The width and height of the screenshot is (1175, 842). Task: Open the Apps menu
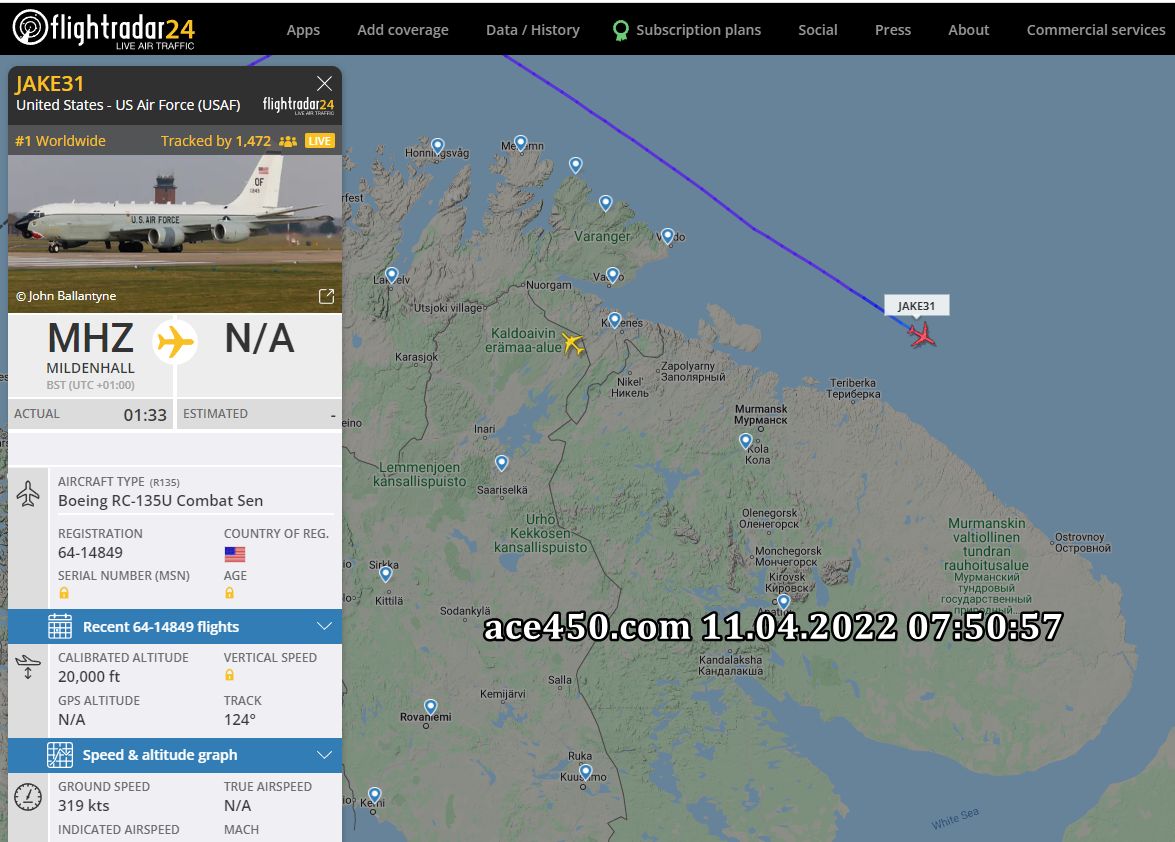coord(303,30)
